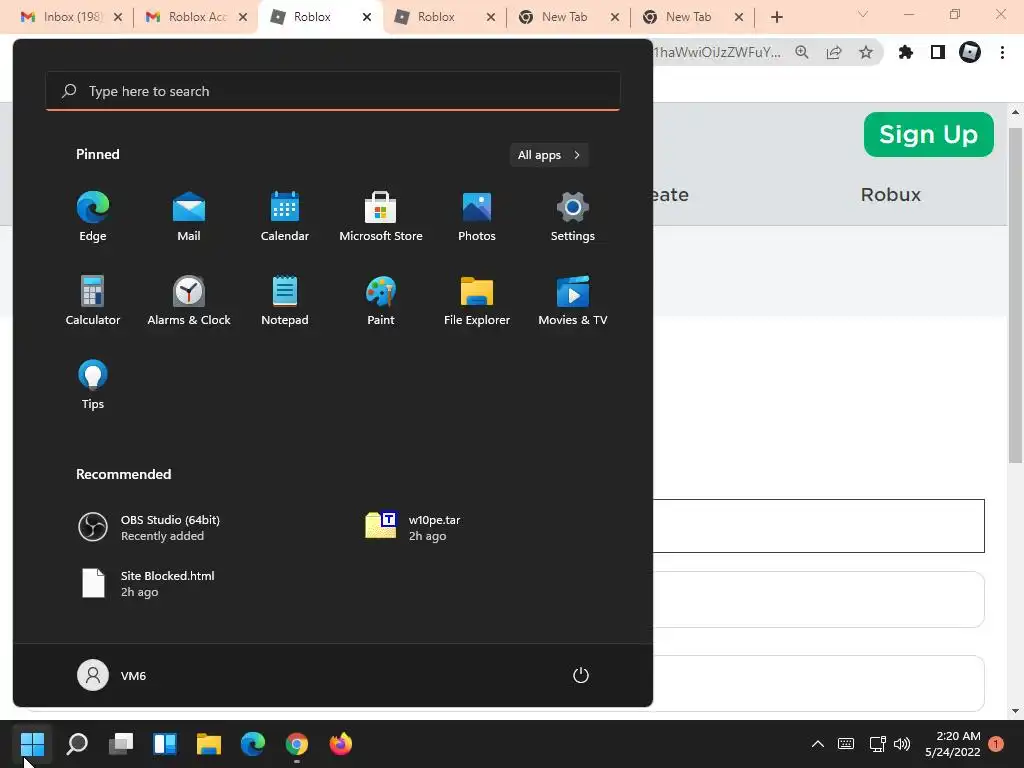Launch Firefox from the taskbar
The height and width of the screenshot is (768, 1024).
click(x=340, y=743)
